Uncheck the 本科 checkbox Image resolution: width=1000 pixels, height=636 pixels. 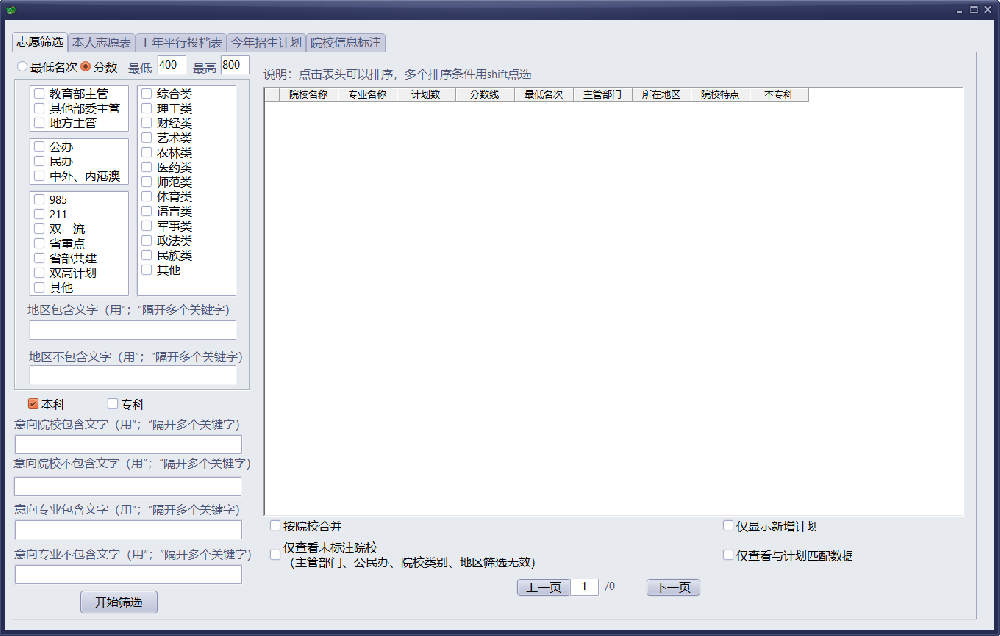click(x=33, y=405)
